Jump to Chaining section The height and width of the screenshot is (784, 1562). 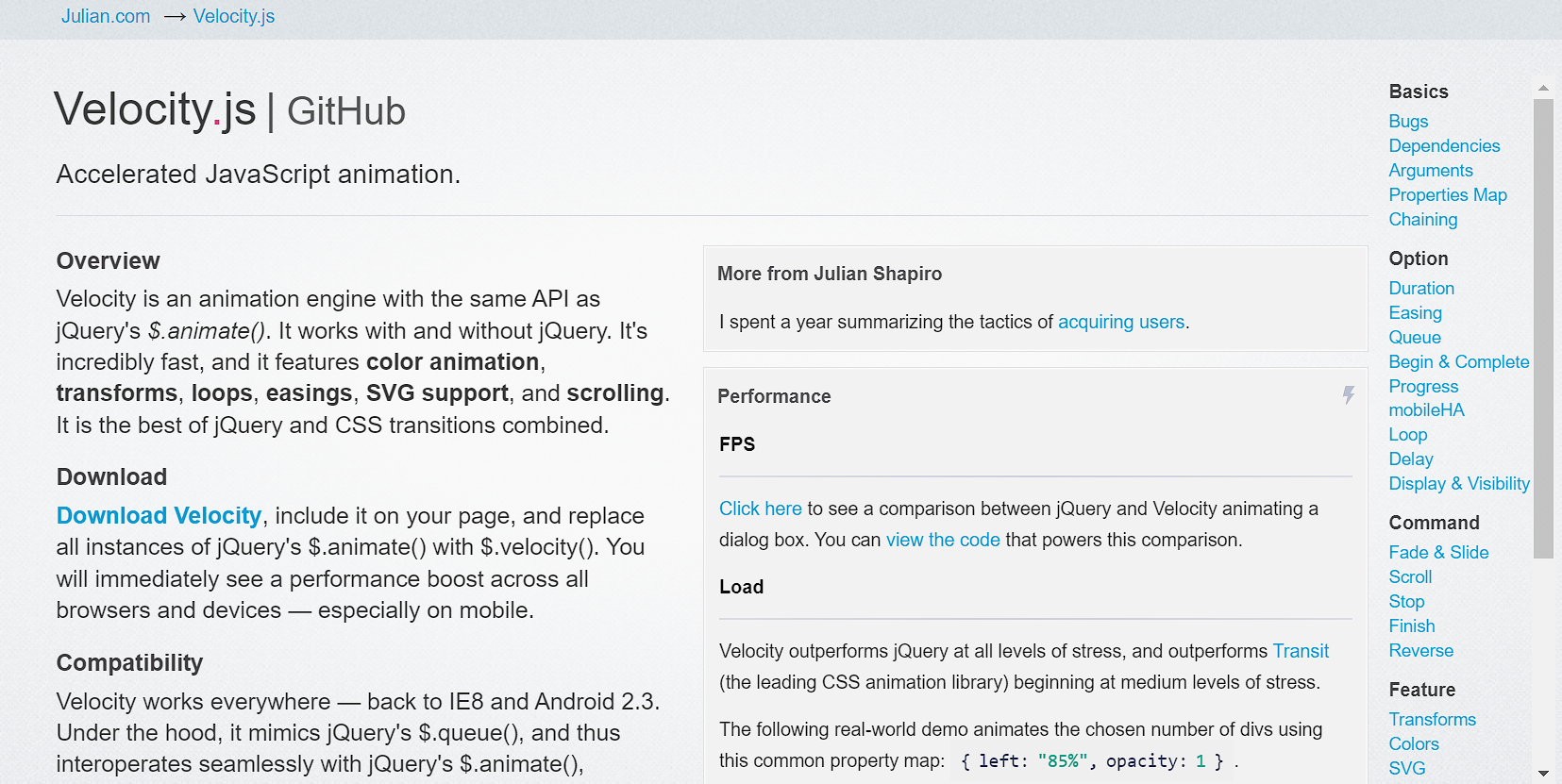pos(1423,219)
